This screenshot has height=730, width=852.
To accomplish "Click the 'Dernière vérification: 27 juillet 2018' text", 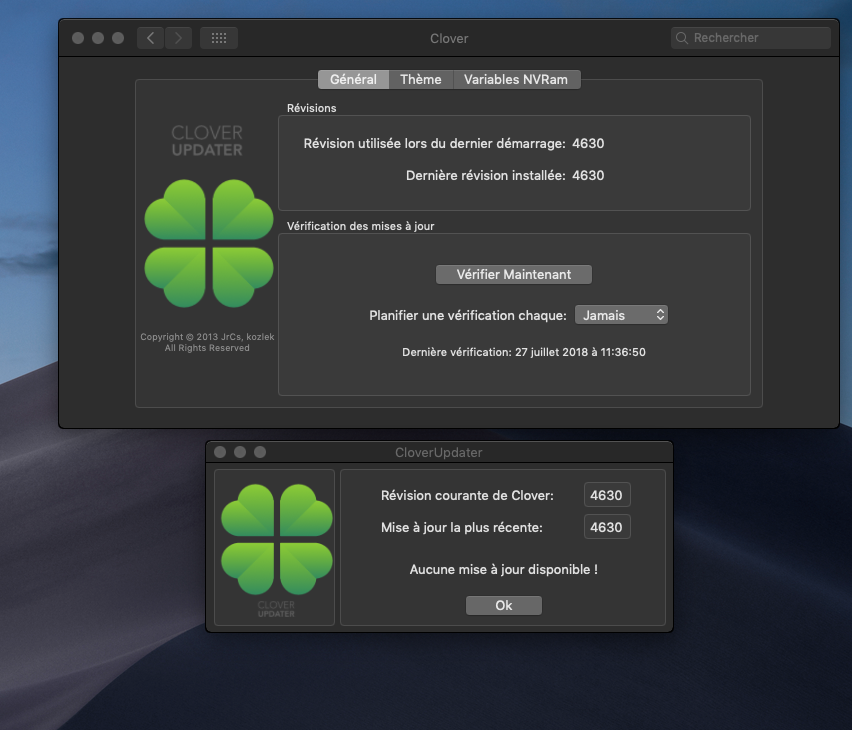I will tap(524, 352).
